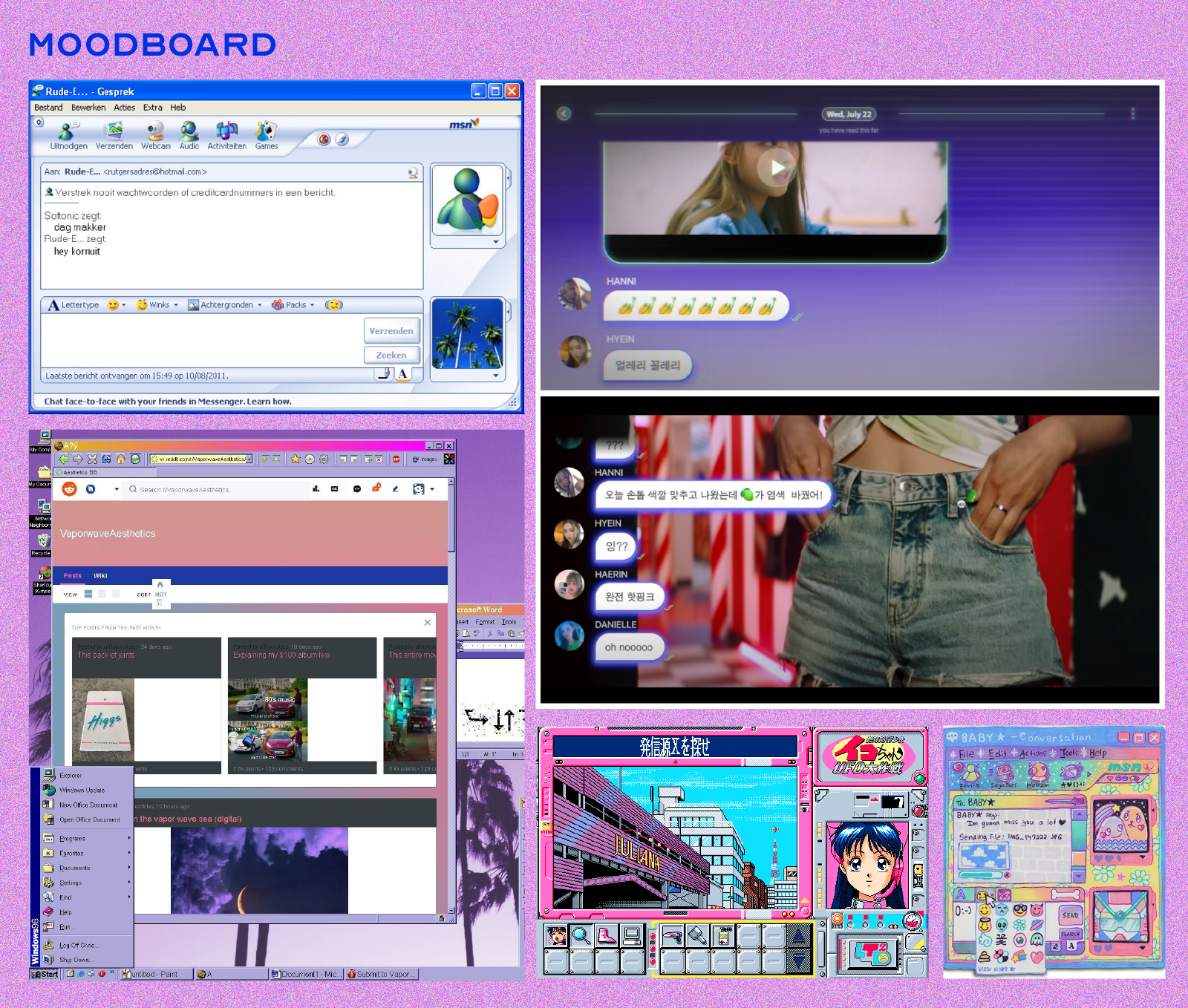Click the Verzenden send button in MSN chat
This screenshot has height=1008, width=1188.
[391, 331]
